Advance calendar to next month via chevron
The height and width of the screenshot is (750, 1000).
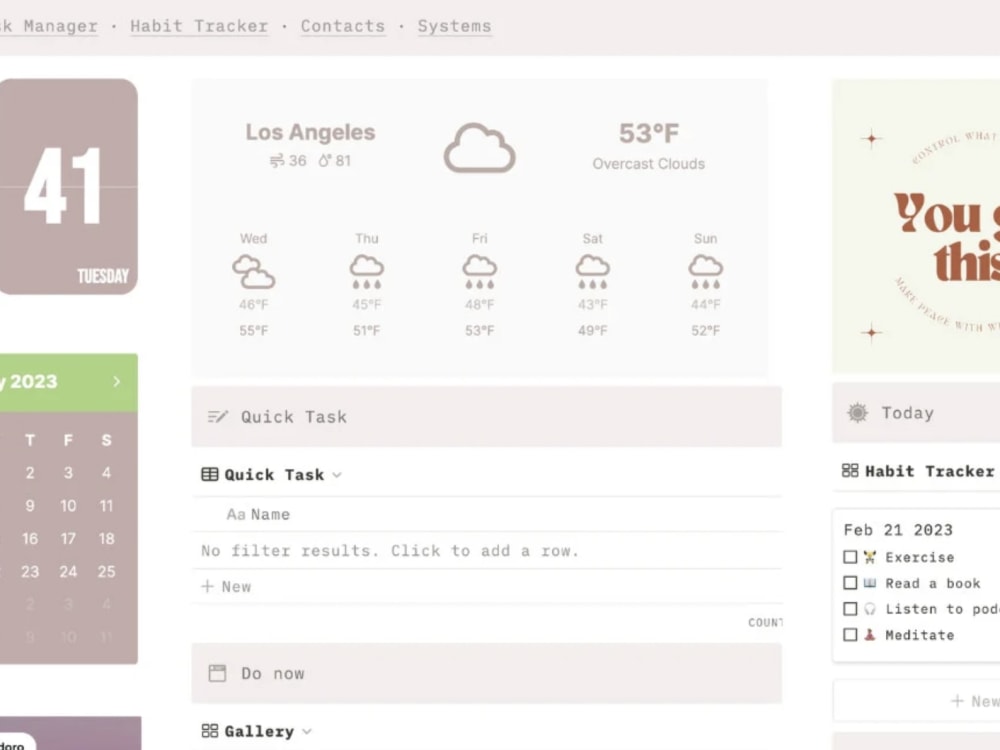(115, 381)
